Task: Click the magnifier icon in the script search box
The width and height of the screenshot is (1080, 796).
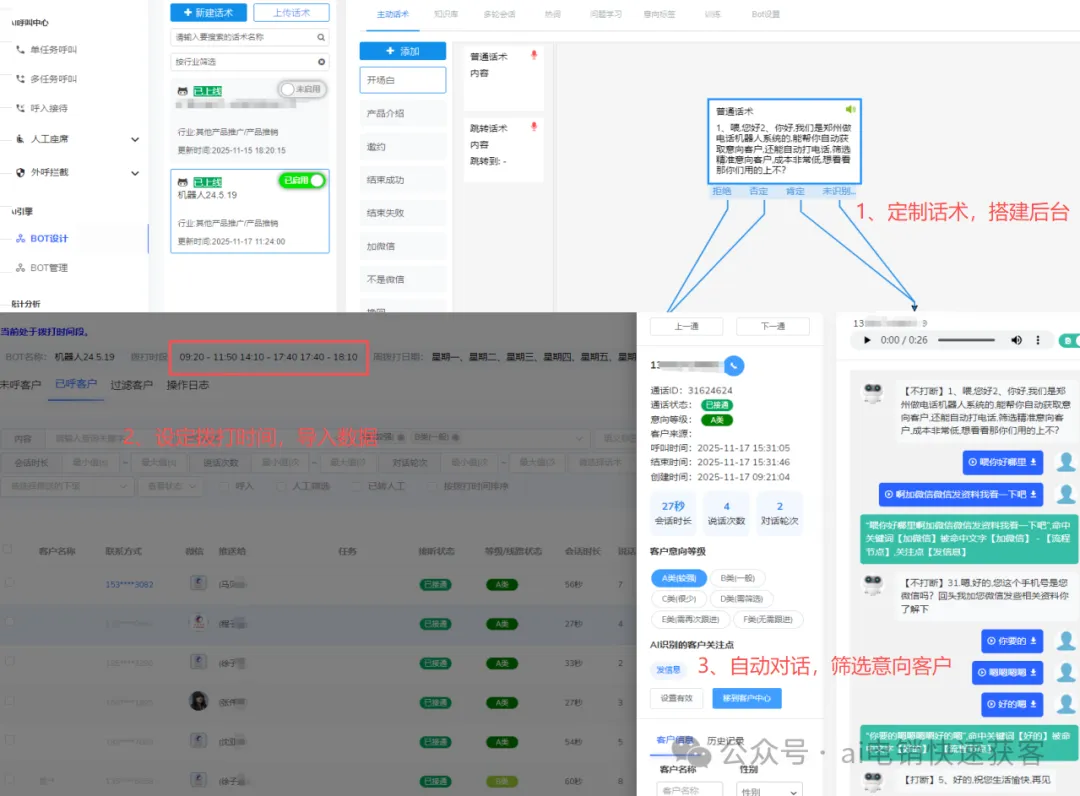Action: 322,38
